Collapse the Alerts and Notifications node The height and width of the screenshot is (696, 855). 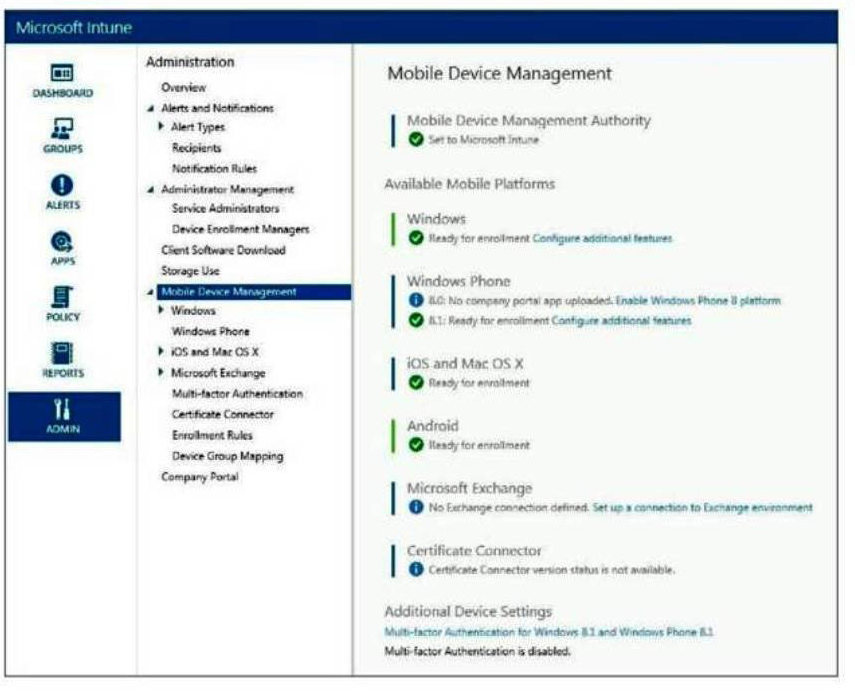(151, 109)
